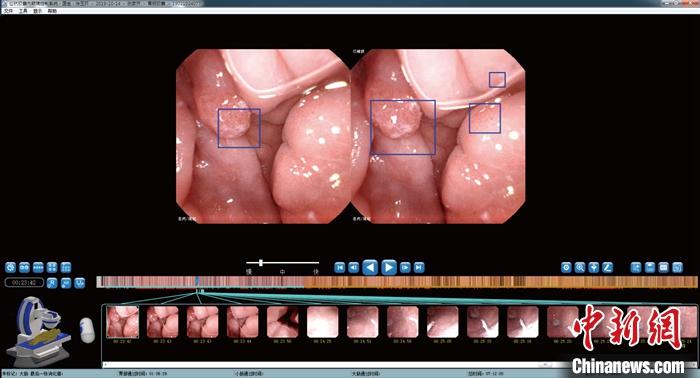700x378 pixels.
Task: Jump to the first frame button
Action: pos(340,267)
